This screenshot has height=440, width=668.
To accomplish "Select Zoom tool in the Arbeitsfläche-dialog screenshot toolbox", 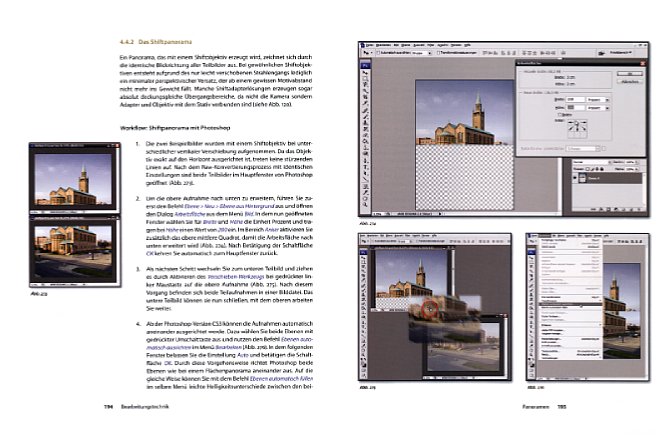I will pyautogui.click(x=366, y=204).
